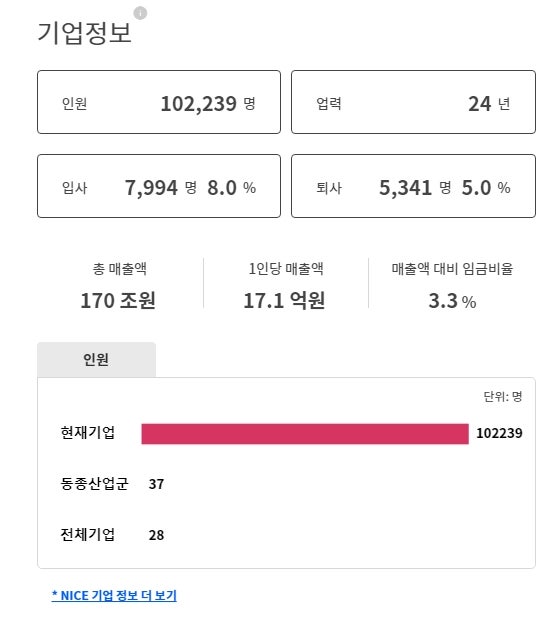Click the 전체기업 row label
The image size is (552, 639).
pos(88,534)
